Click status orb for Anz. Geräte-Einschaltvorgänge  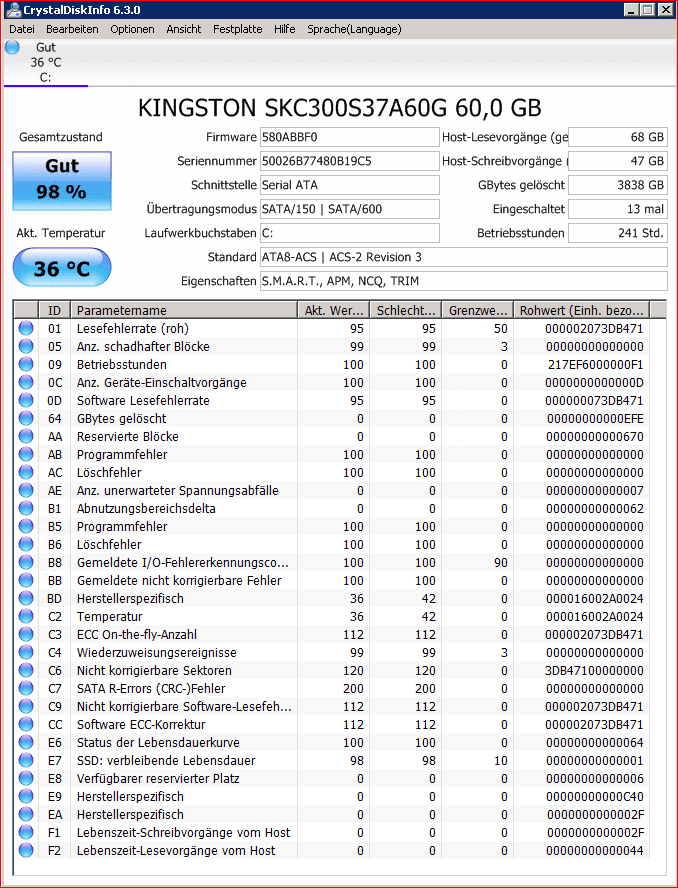(x=25, y=382)
